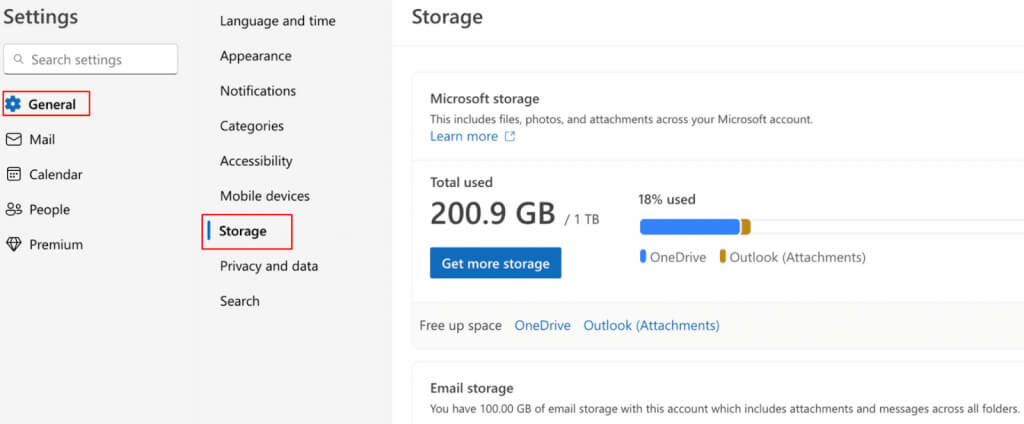Click the General gear icon

click(13, 104)
